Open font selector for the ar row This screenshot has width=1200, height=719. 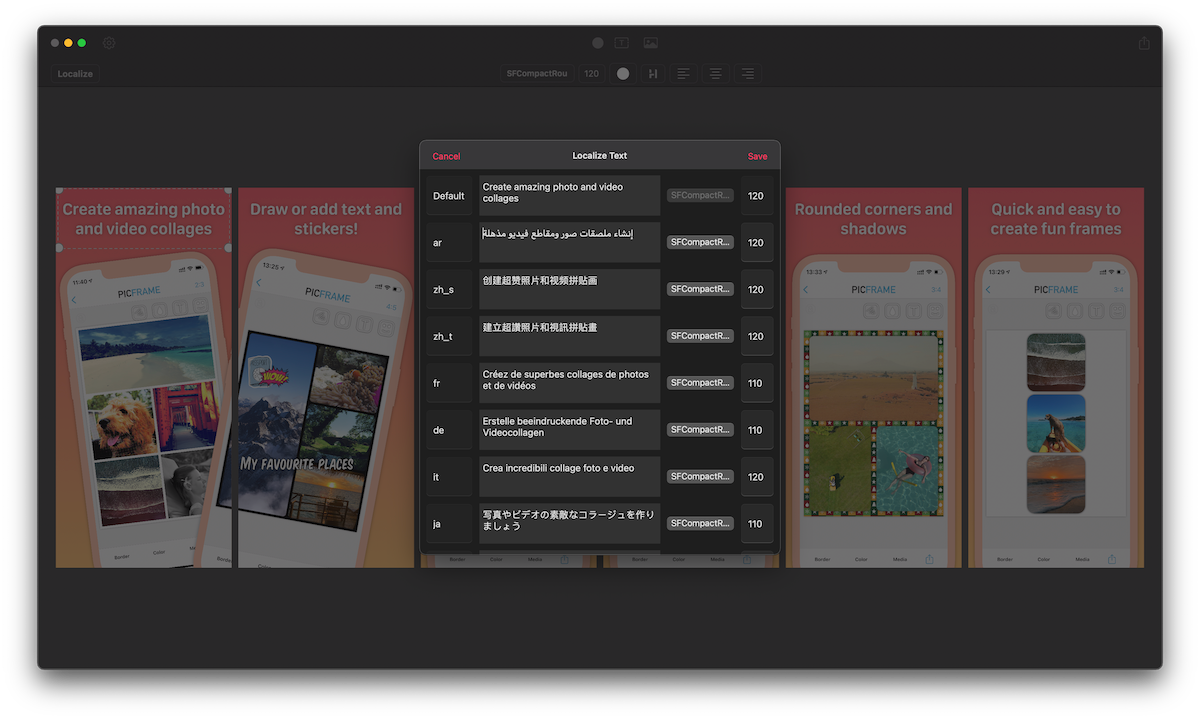(700, 242)
